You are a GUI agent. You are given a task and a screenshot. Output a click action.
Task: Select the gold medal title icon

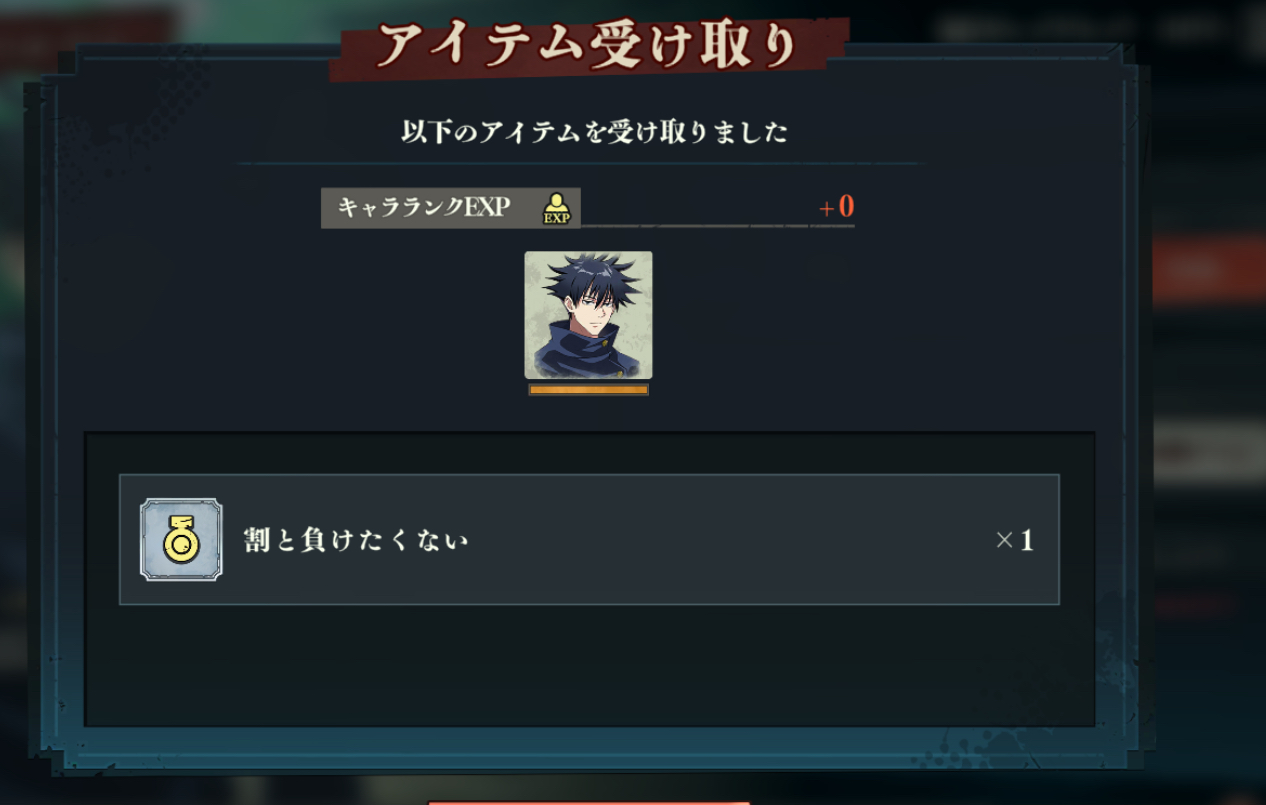[x=181, y=540]
